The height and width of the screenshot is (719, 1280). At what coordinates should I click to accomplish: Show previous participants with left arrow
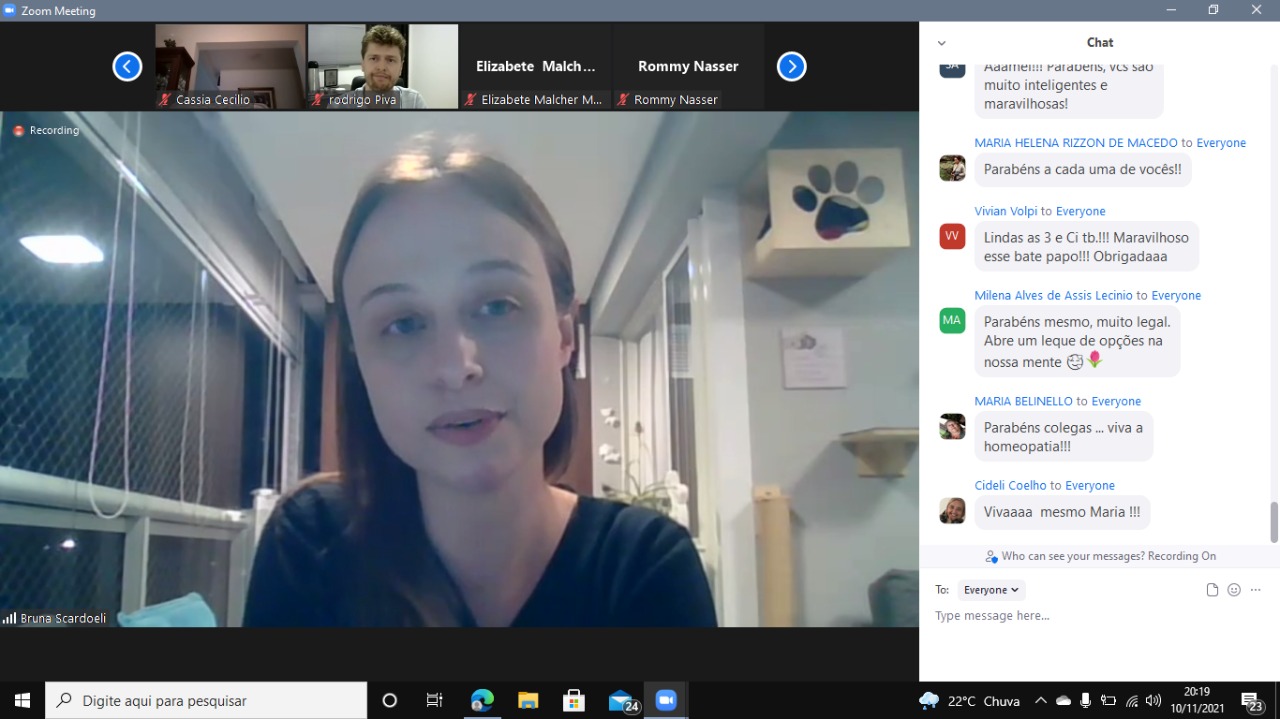[x=127, y=67]
